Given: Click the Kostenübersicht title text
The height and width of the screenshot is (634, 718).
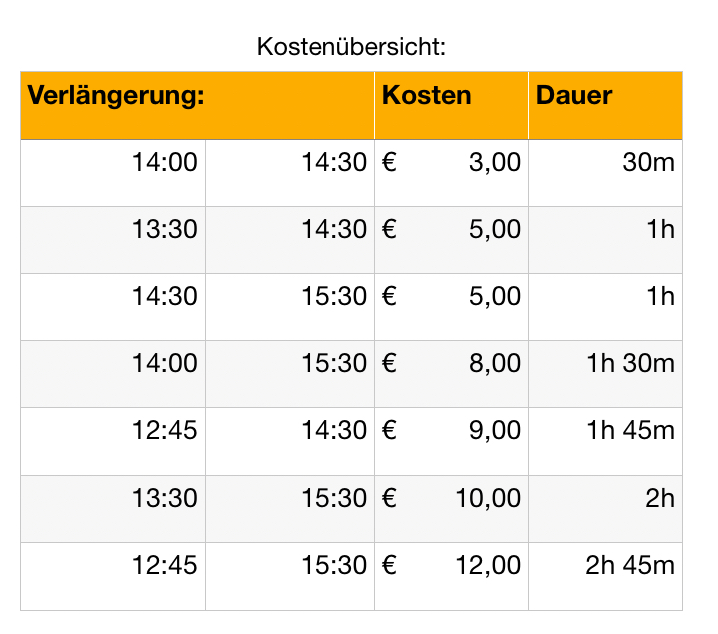Looking at the screenshot, I should [351, 46].
